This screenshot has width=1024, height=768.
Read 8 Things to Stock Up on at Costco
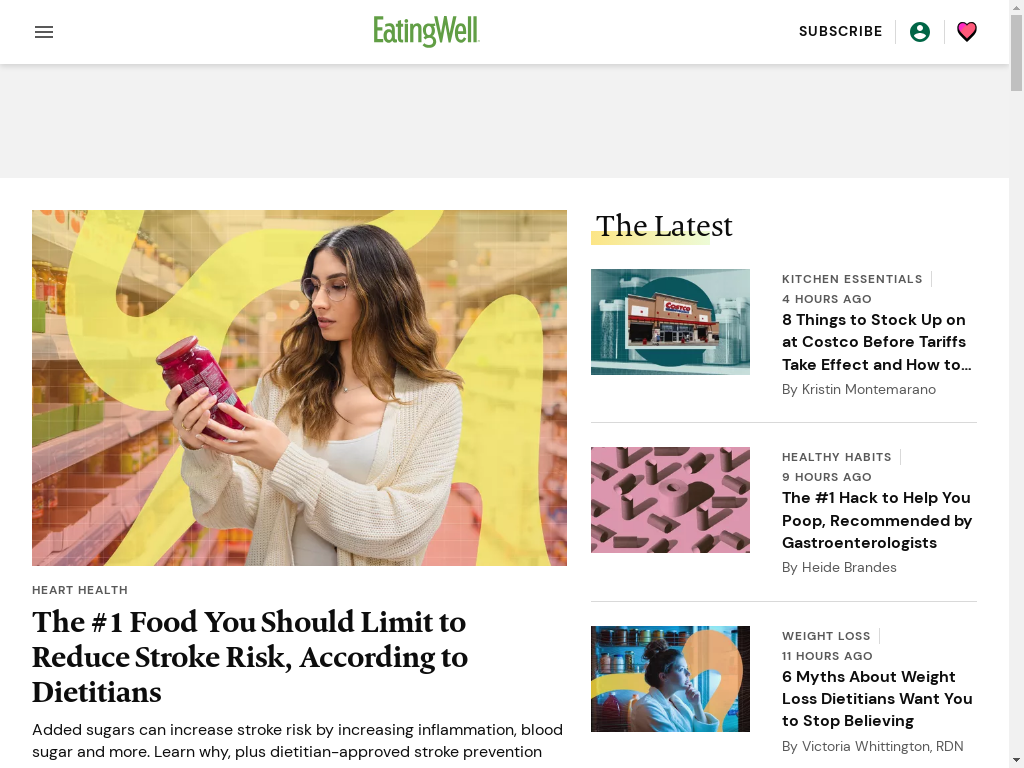[x=876, y=342]
